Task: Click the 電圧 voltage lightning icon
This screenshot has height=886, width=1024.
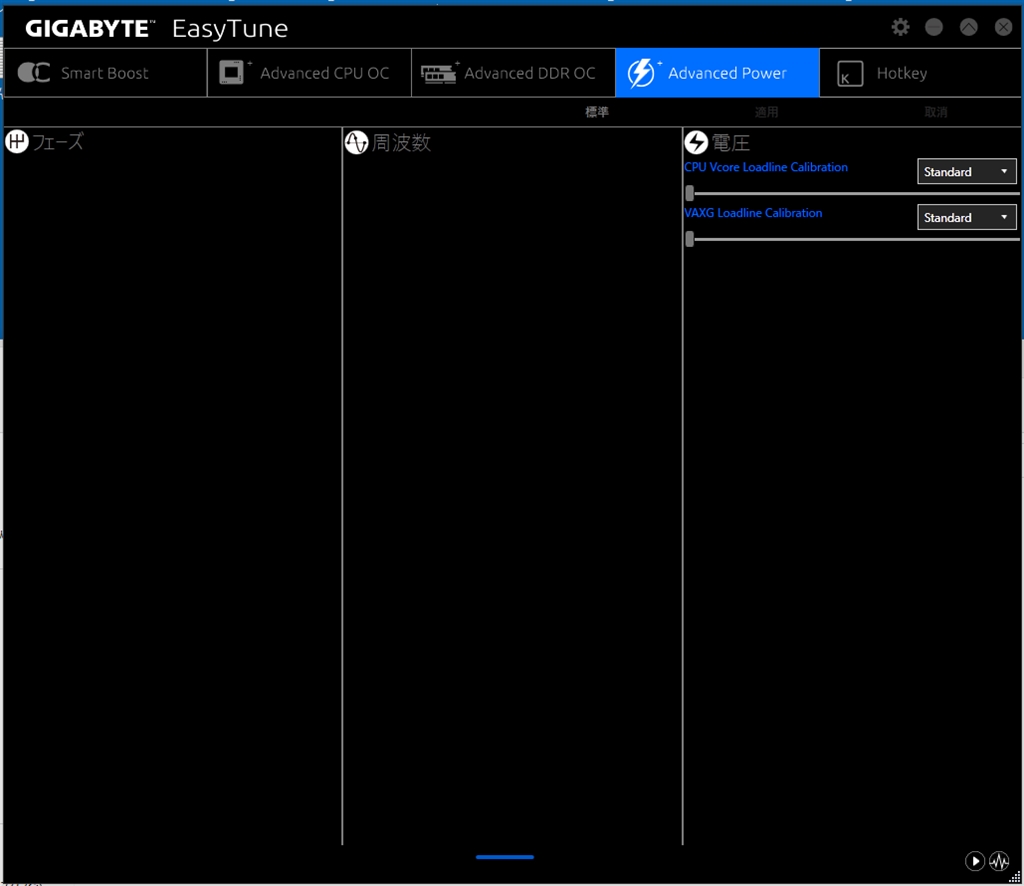Action: (x=696, y=142)
